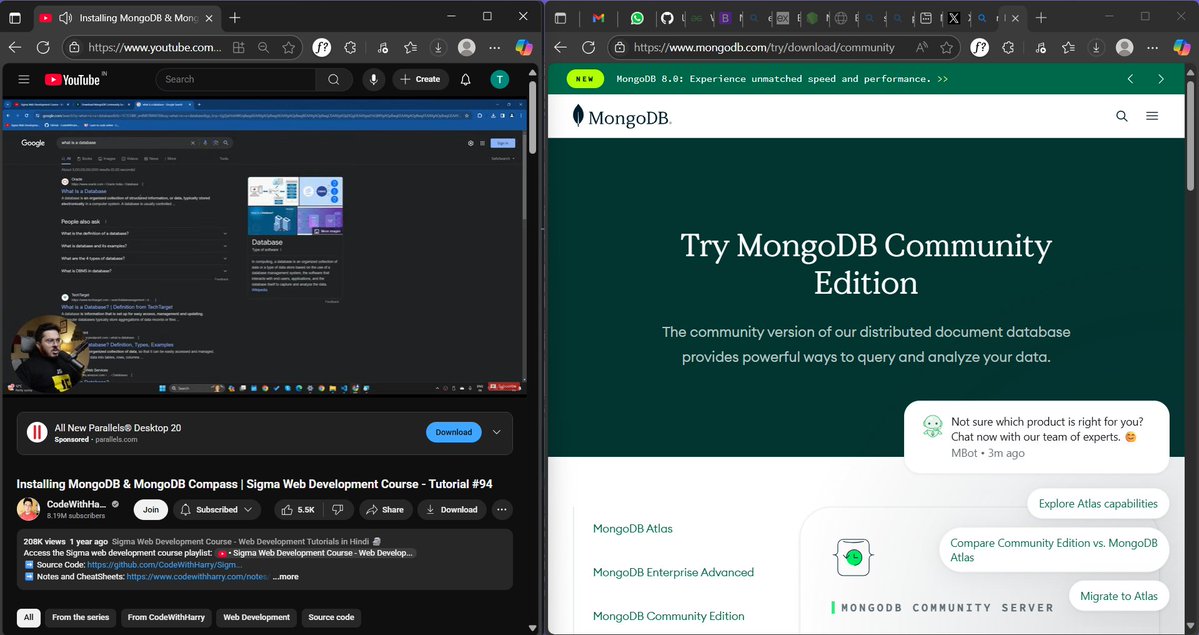Open extensions in the YouTube browser window
Screen dimensions: 1199x635
tap(350, 47)
